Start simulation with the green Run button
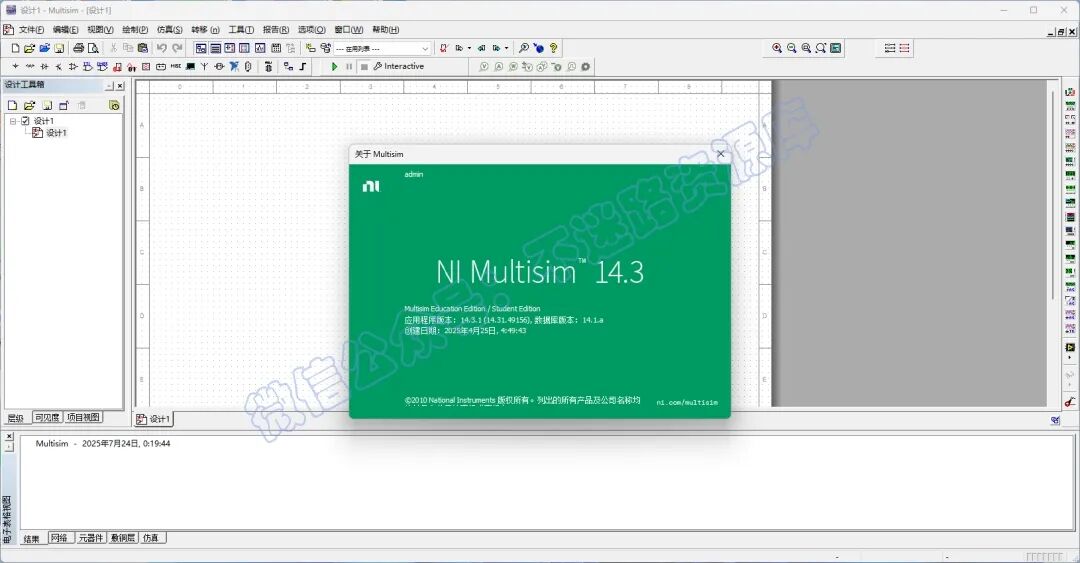The image size is (1080, 563). pos(334,67)
